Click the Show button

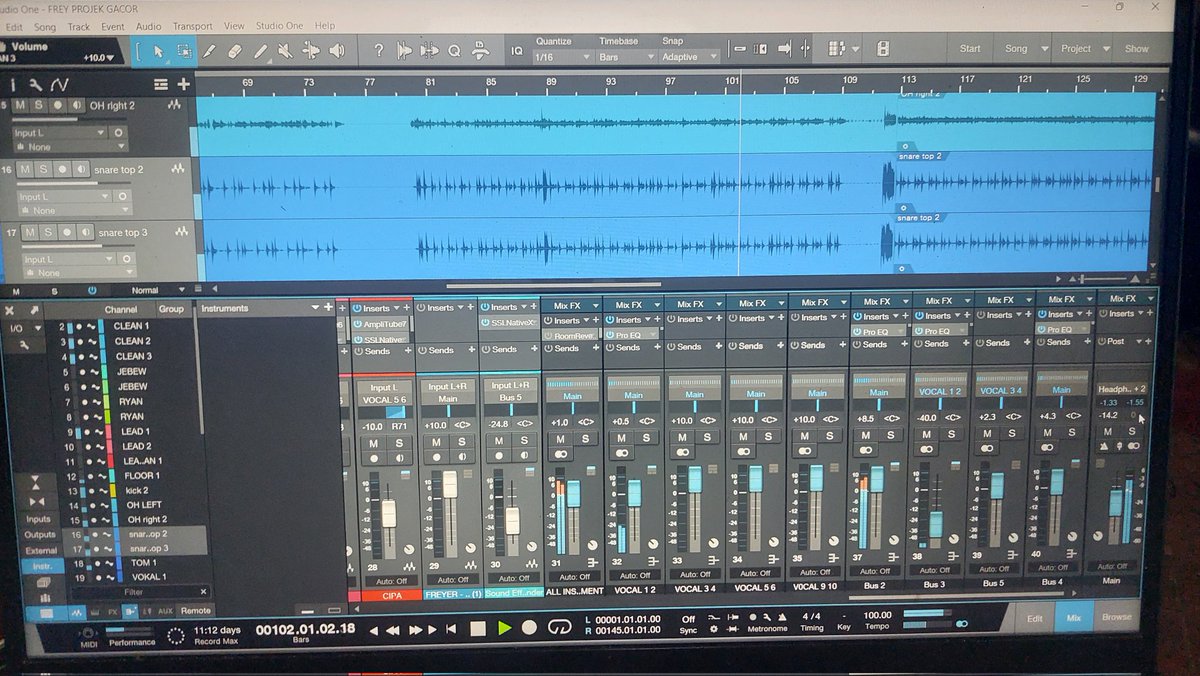1136,48
